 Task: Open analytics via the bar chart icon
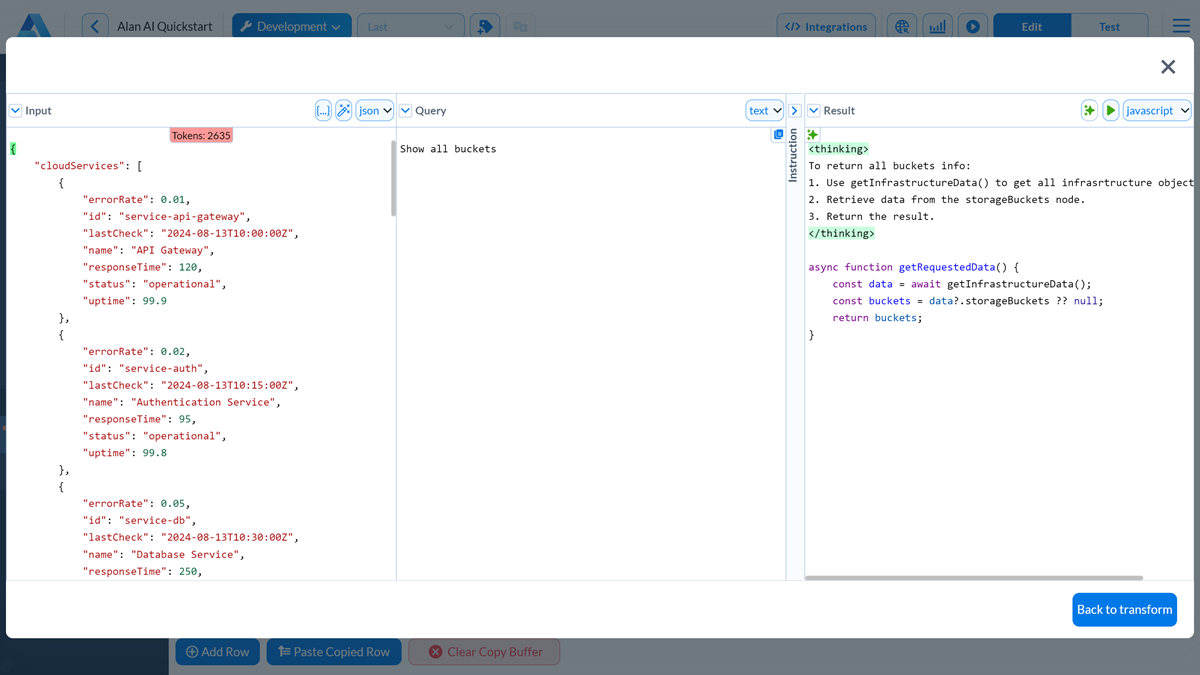click(x=937, y=25)
